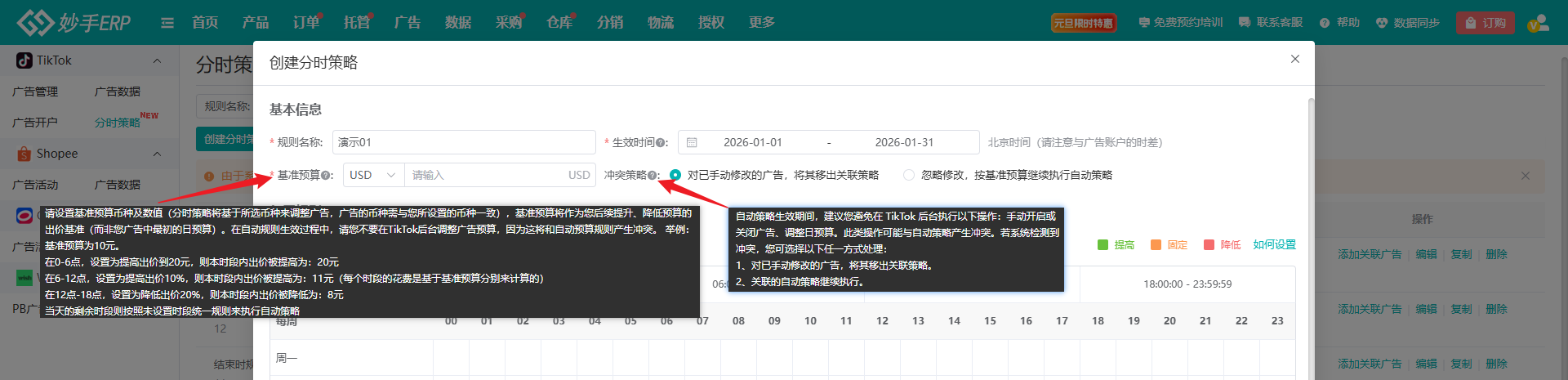Select 忽略修改 radio option
Image resolution: width=1568 pixels, height=380 pixels.
click(x=909, y=175)
